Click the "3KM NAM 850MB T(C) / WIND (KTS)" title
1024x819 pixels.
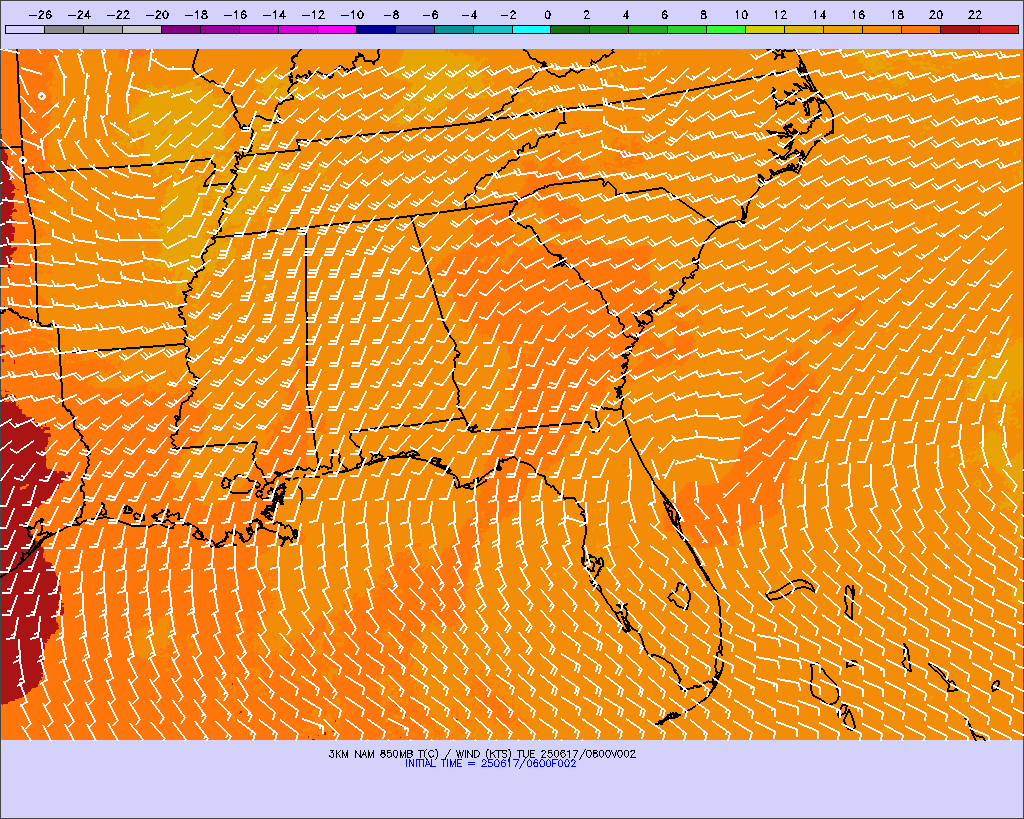(421, 754)
